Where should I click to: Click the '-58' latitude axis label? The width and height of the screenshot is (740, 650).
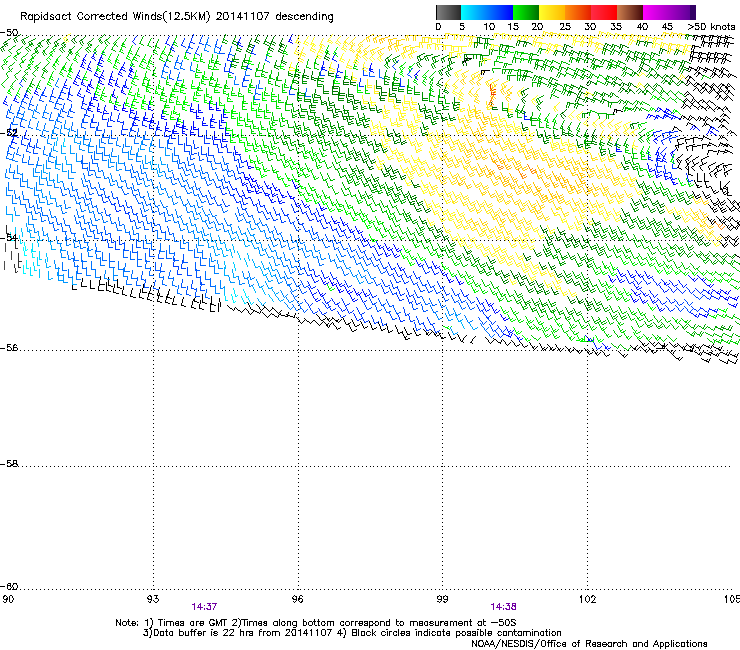[x=9, y=464]
